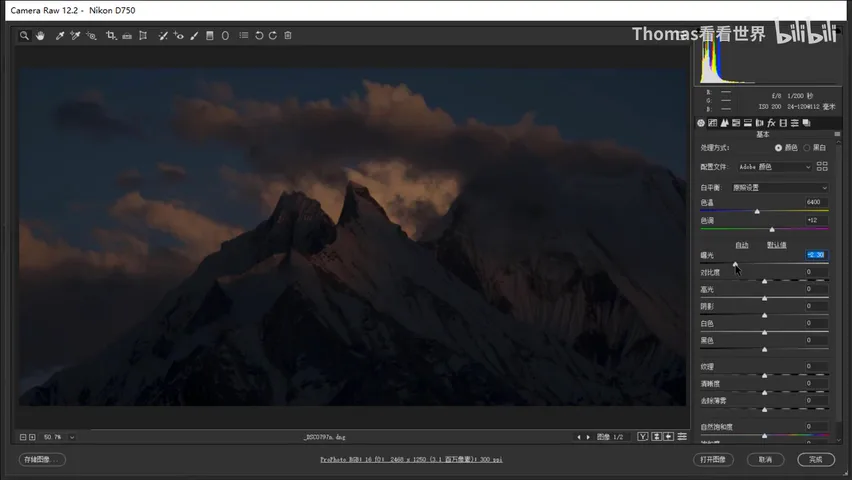Image resolution: width=852 pixels, height=480 pixels.
Task: Select the Zoom tool
Action: click(x=24, y=35)
